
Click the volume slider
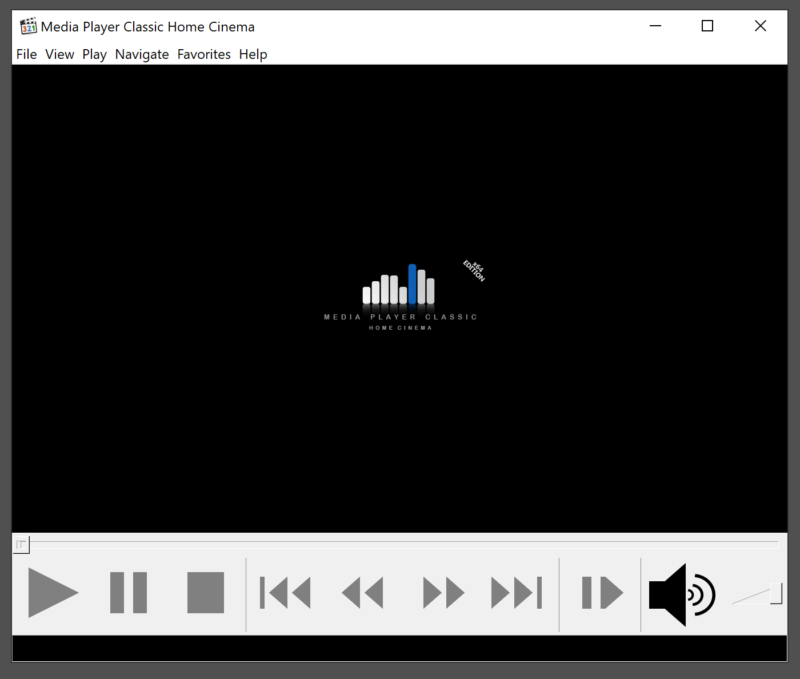click(757, 595)
